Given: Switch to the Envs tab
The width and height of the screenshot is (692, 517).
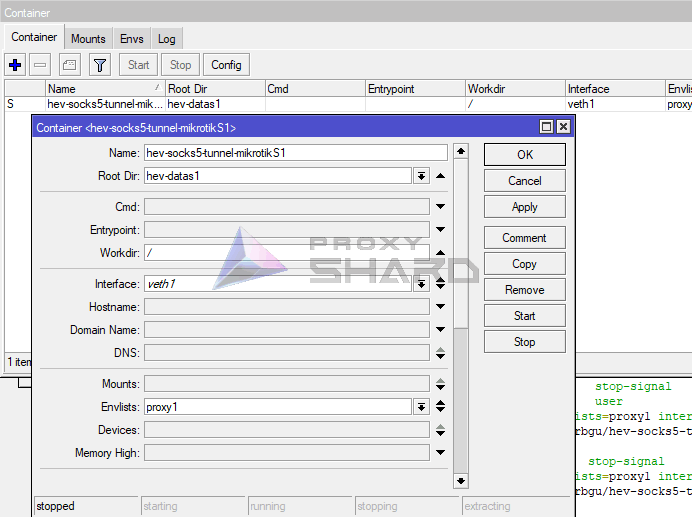Looking at the screenshot, I should click(132, 39).
